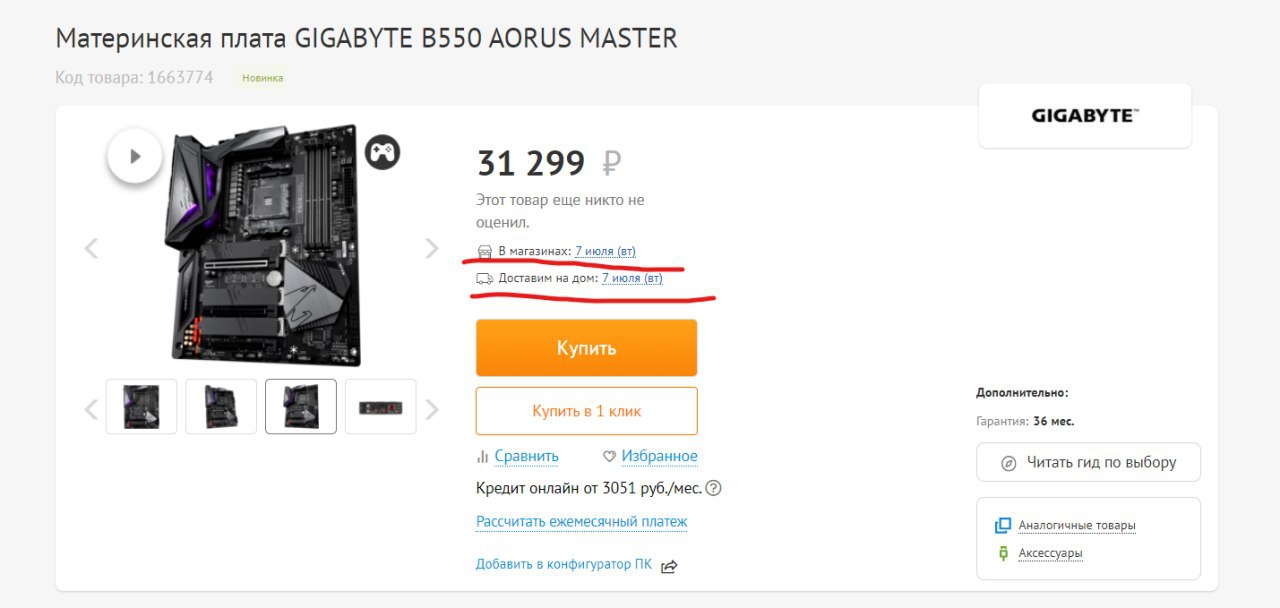Go to previous thumbnails with left arrow
The width and height of the screenshot is (1280, 608).
click(x=92, y=408)
